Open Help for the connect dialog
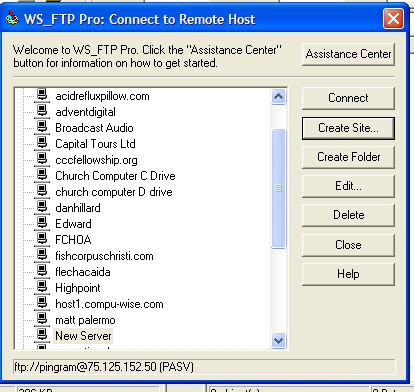 click(348, 274)
